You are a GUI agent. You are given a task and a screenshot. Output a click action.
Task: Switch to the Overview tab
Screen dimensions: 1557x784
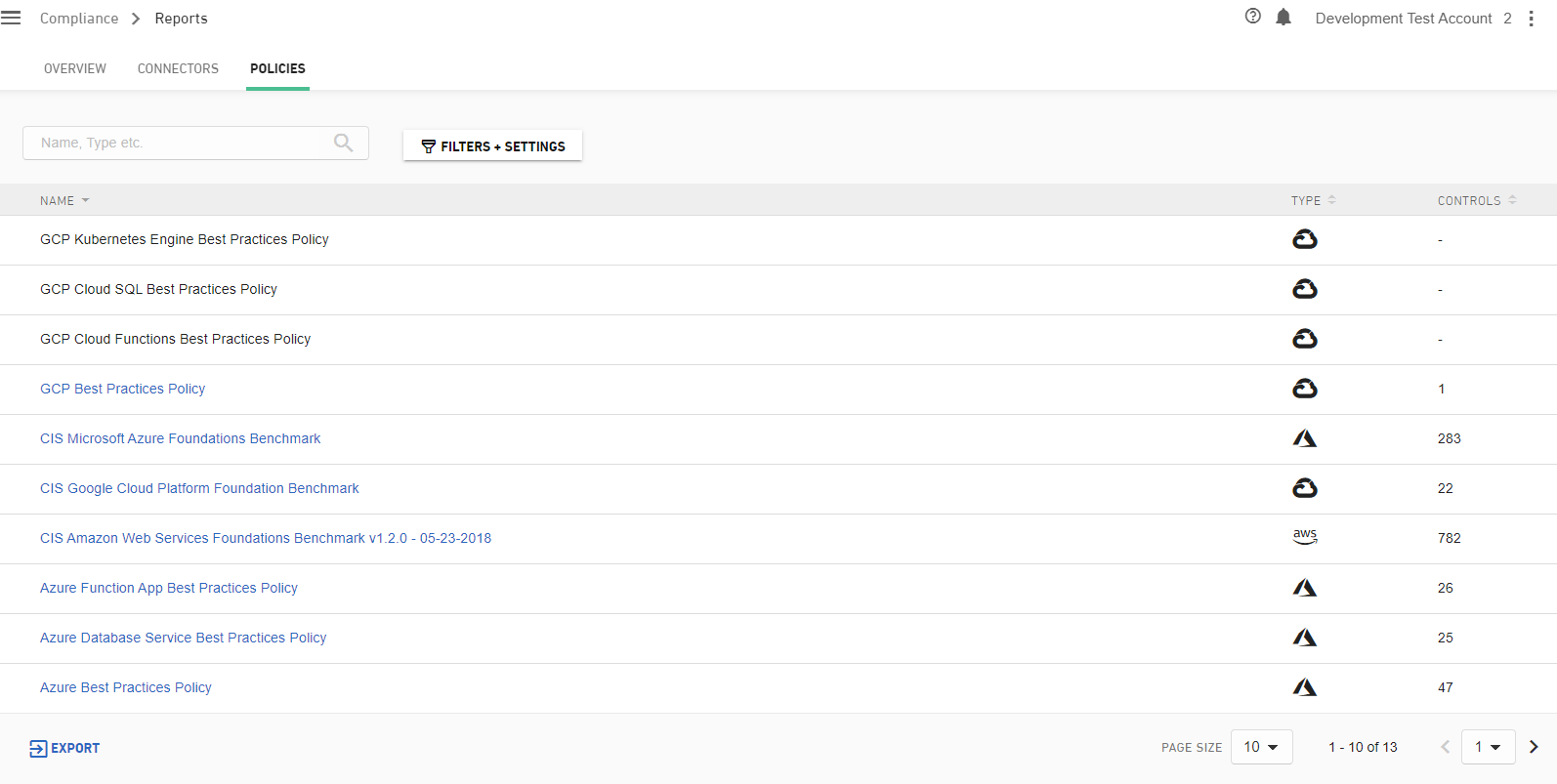75,68
